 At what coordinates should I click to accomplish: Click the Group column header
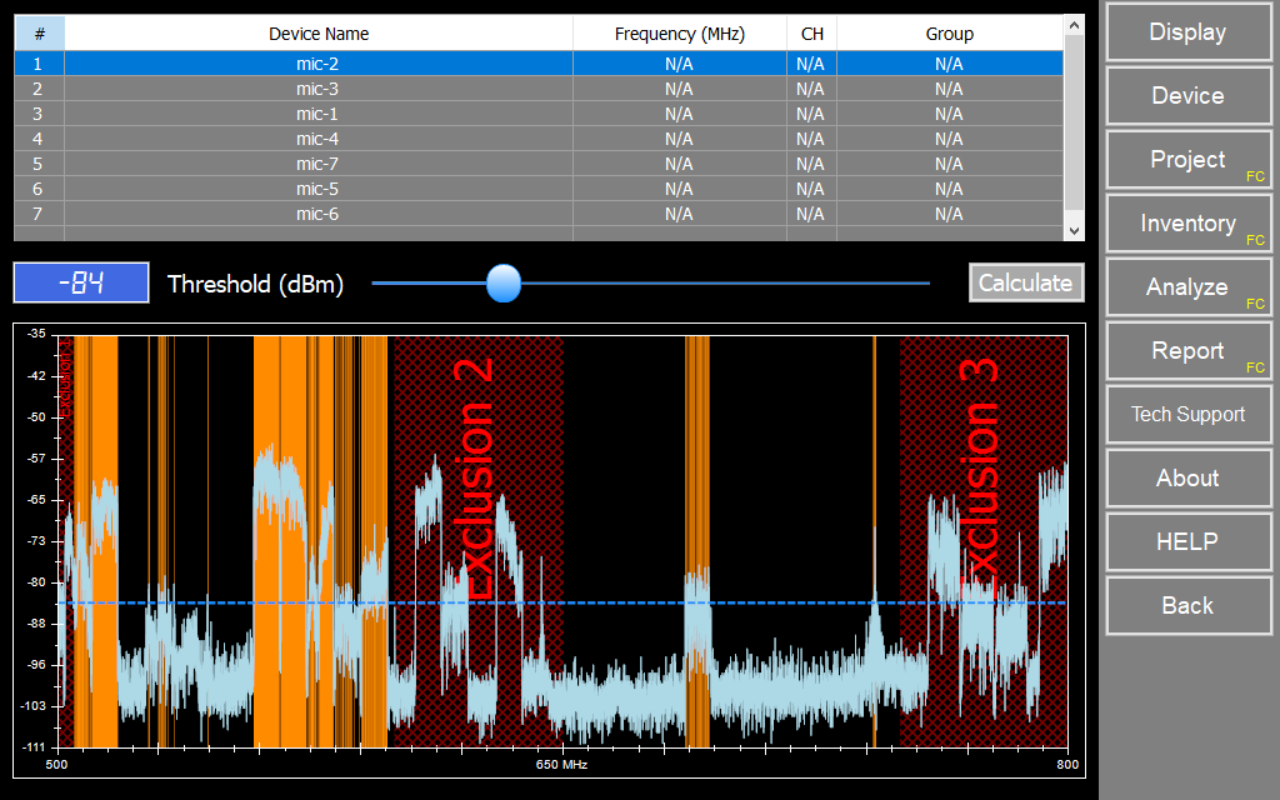(950, 34)
